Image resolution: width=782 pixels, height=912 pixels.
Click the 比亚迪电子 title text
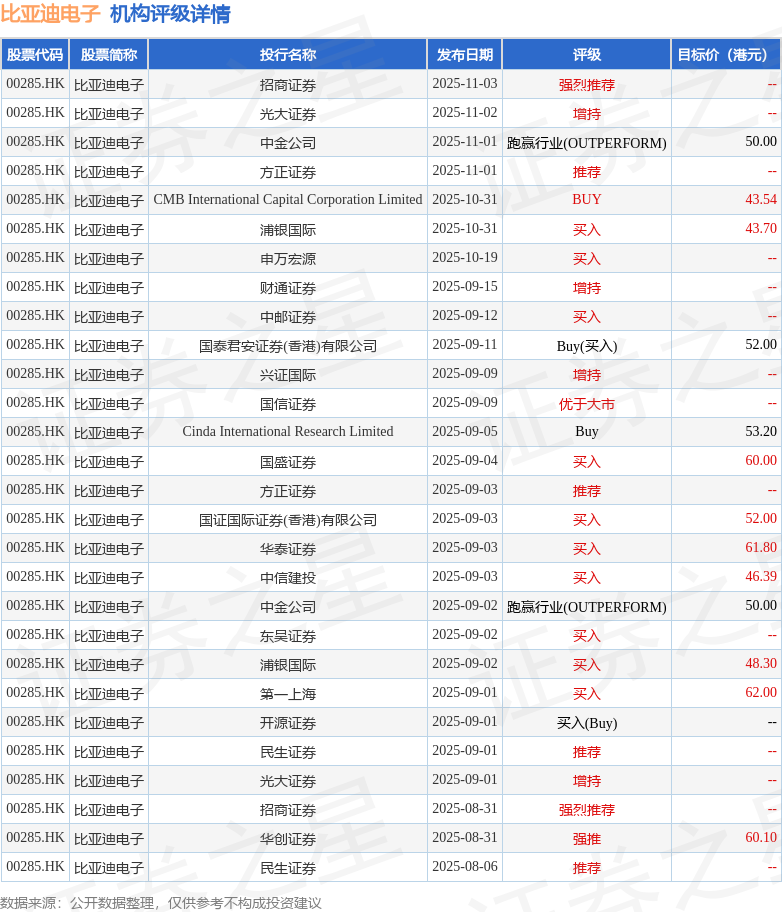point(50,14)
